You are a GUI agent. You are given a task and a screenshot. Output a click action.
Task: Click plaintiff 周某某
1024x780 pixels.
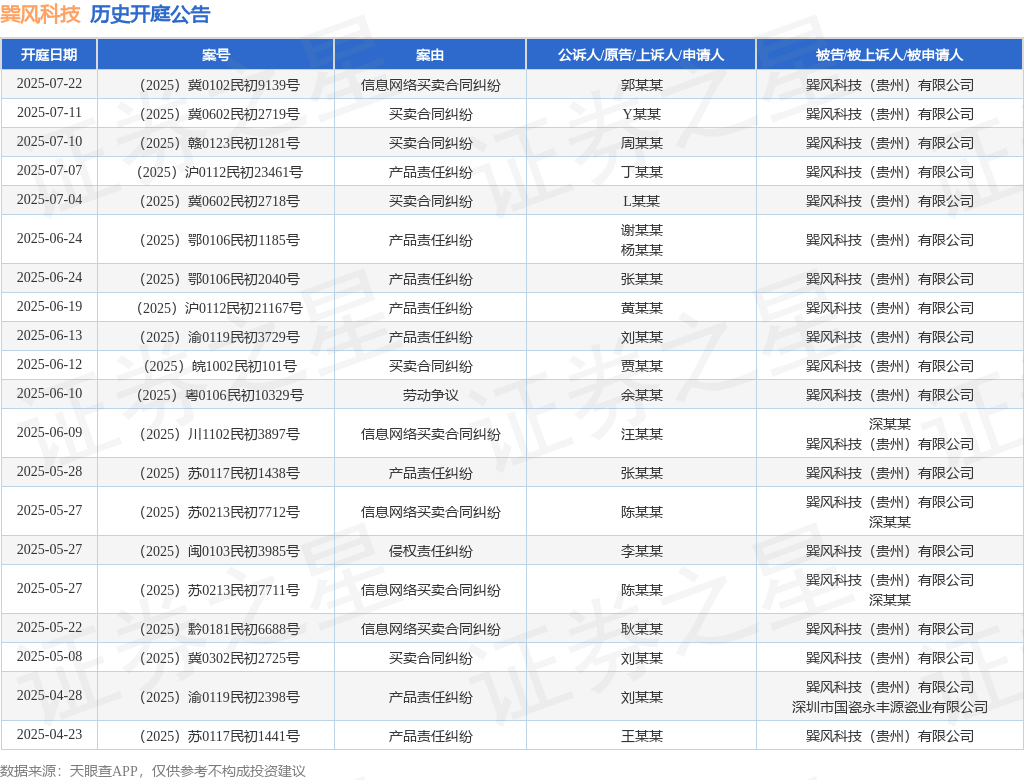tap(641, 143)
